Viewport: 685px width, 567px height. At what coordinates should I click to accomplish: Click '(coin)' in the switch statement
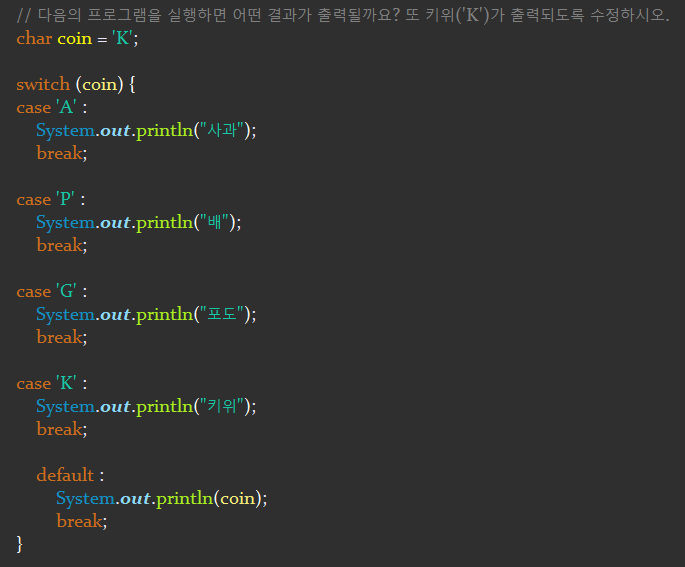click(x=100, y=84)
